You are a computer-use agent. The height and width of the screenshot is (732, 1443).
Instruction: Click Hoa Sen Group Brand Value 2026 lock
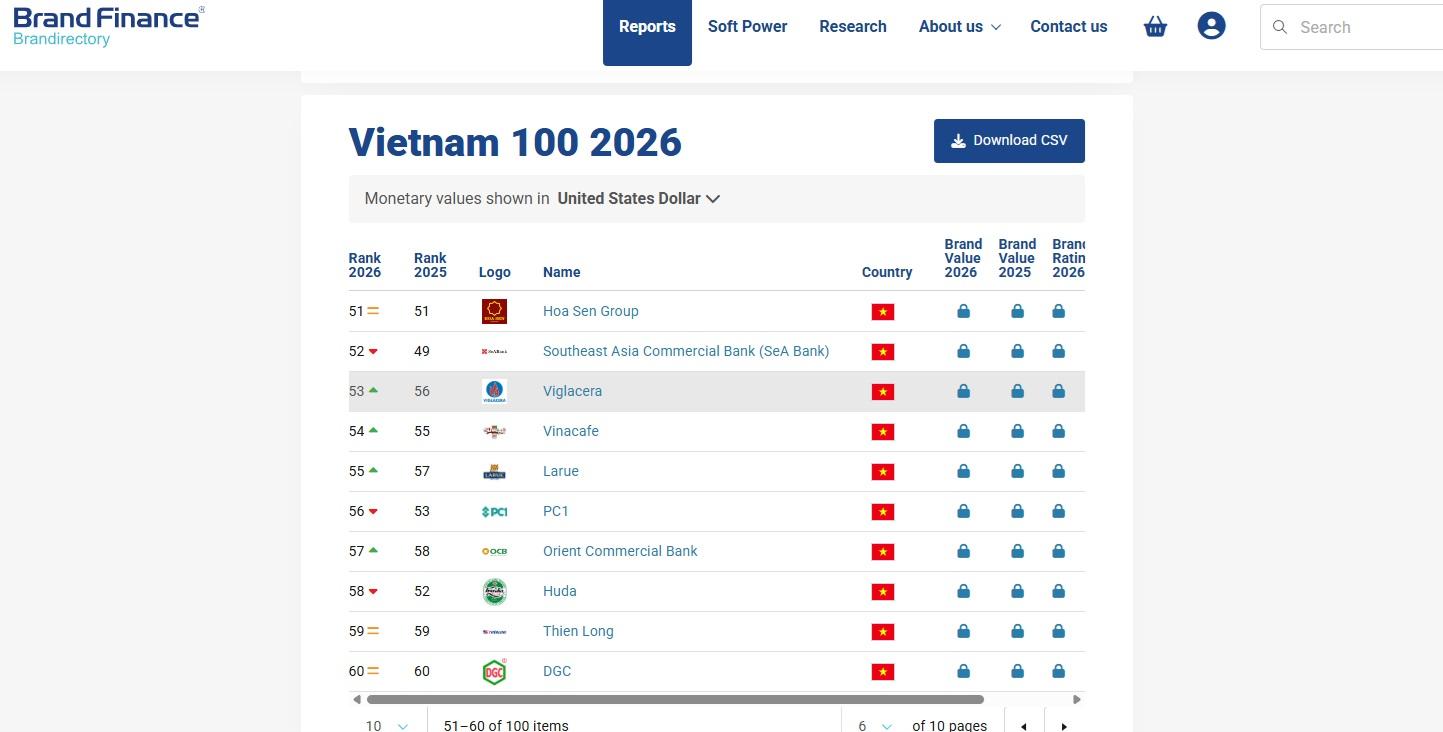(963, 311)
